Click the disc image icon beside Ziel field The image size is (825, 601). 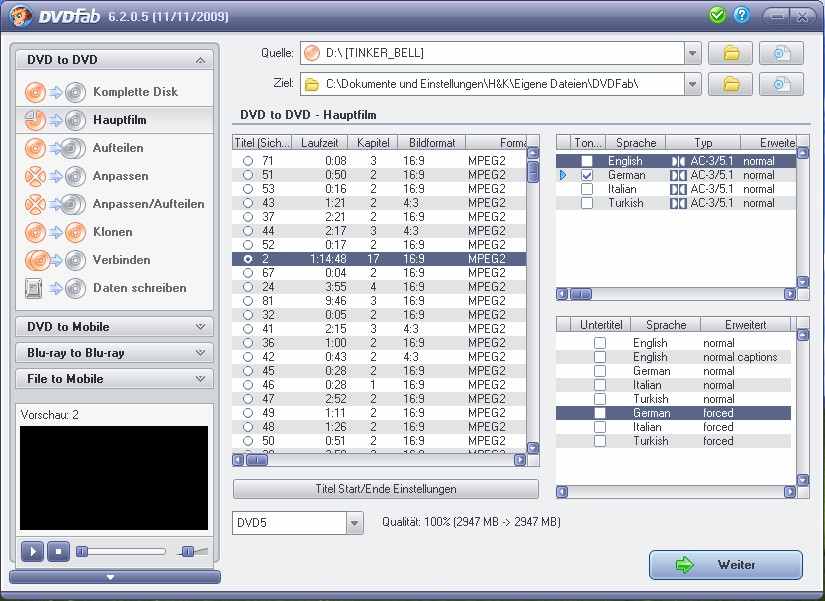(x=781, y=83)
